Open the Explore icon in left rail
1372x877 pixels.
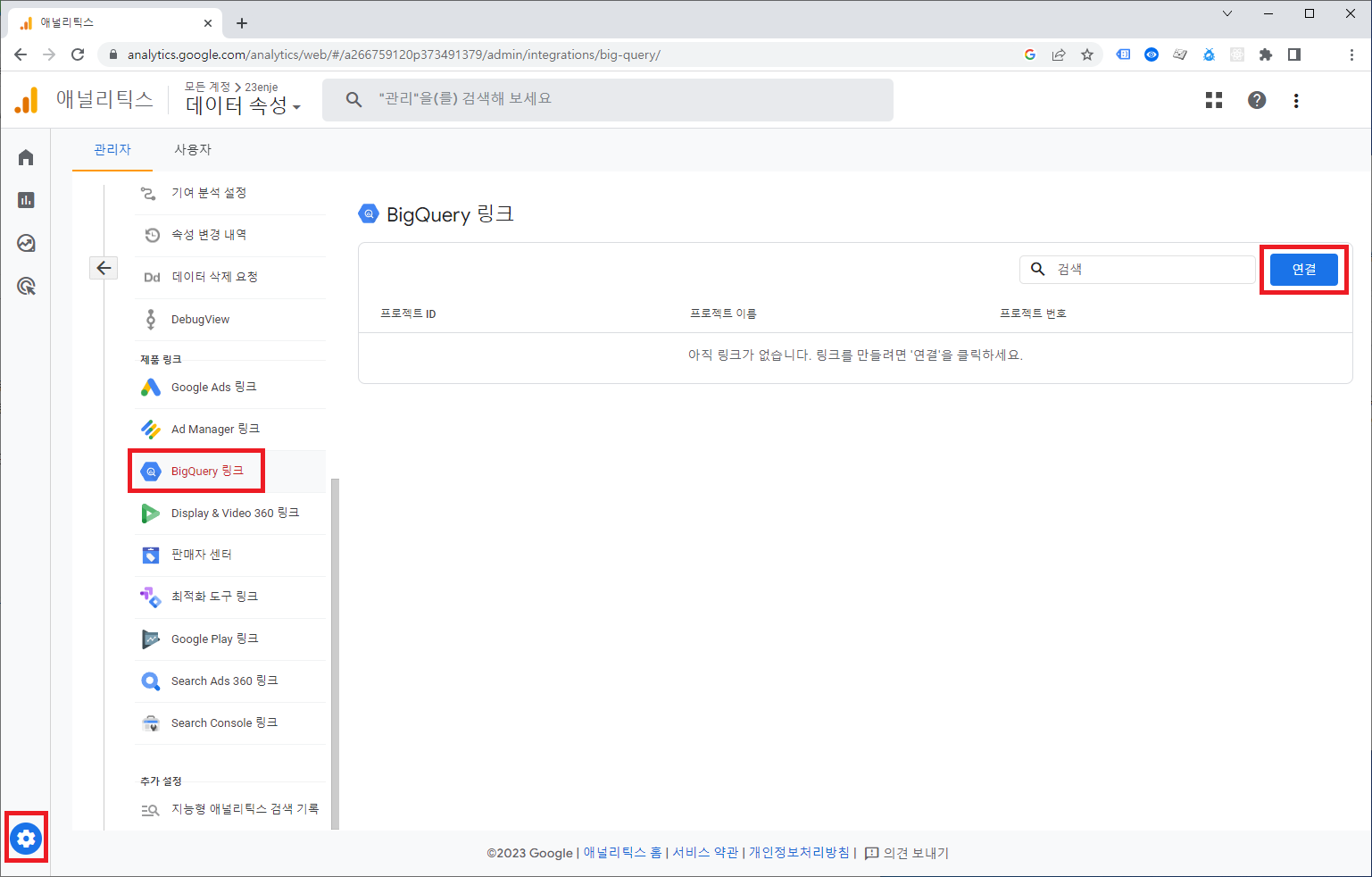tap(26, 243)
